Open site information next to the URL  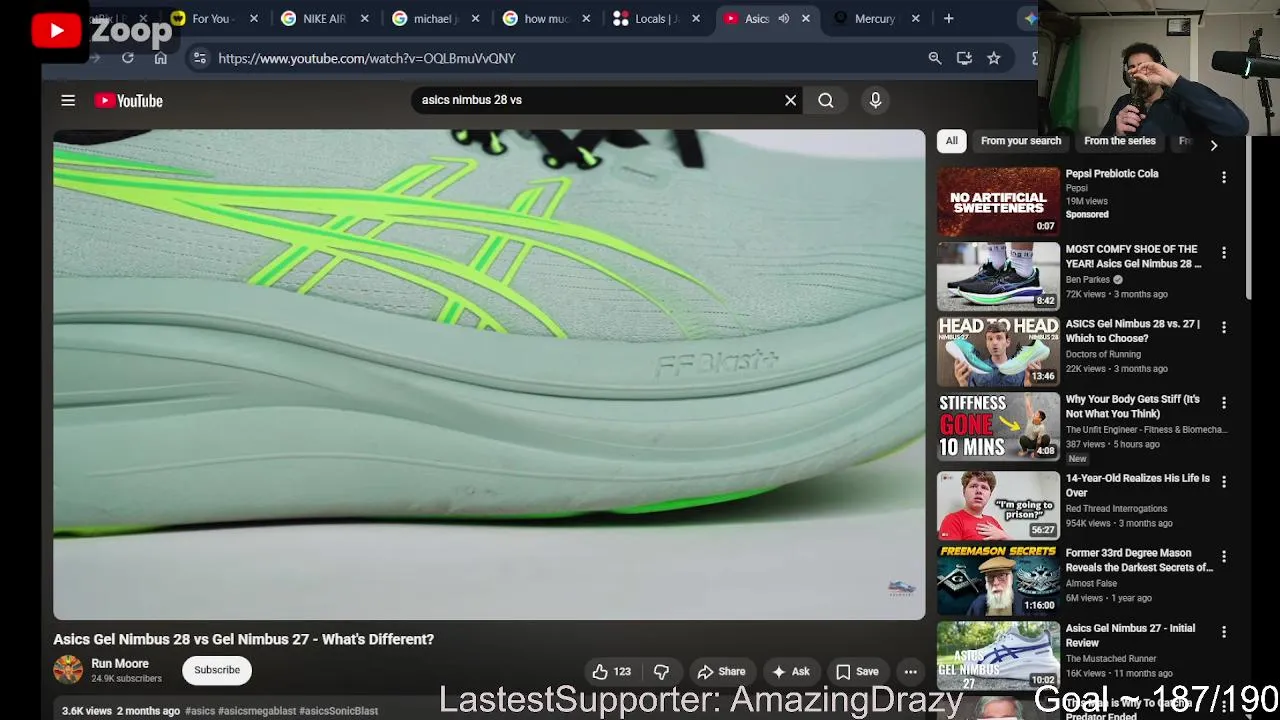pos(200,58)
